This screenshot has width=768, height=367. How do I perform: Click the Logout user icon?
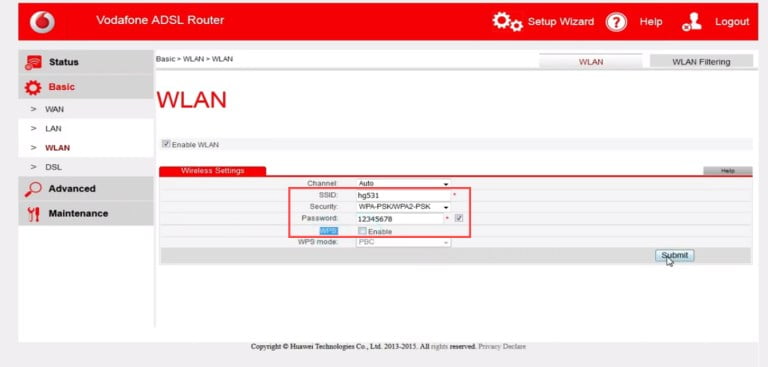coord(692,22)
